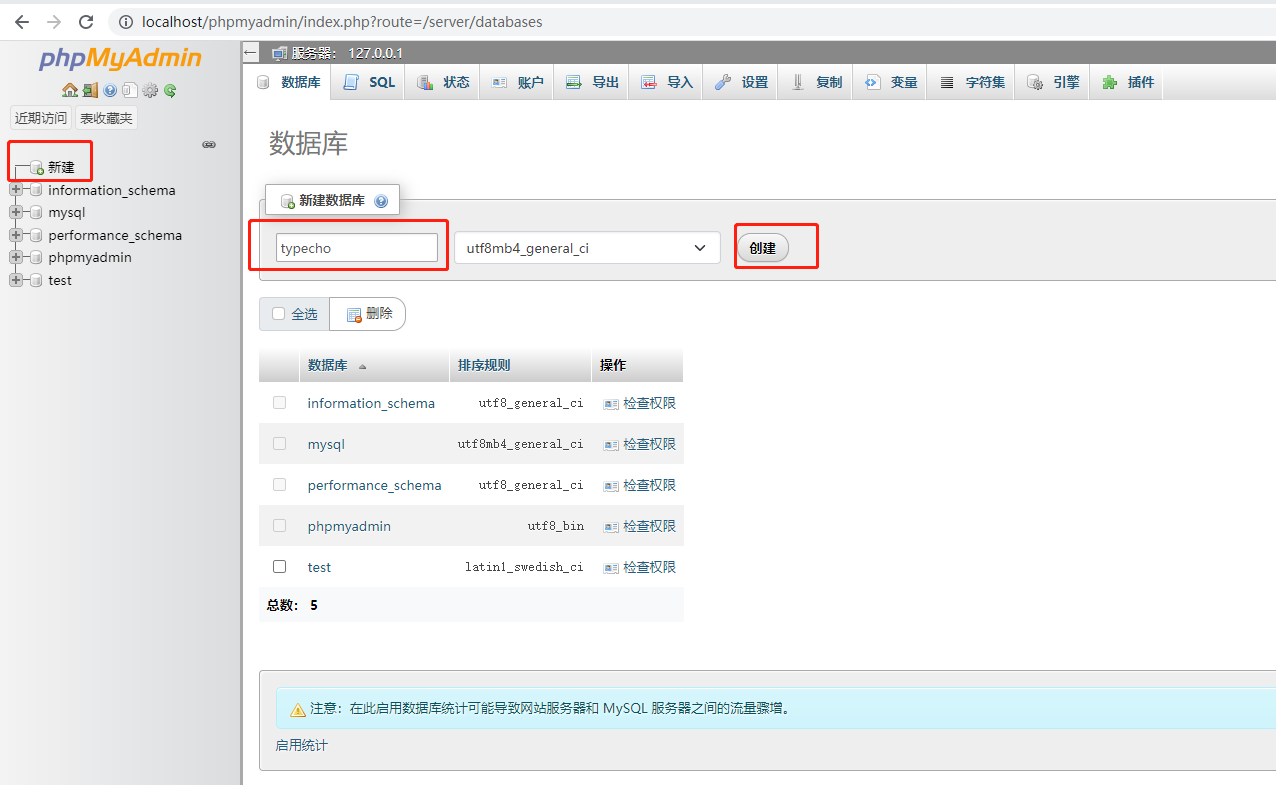Expand the mysql node in tree
1276x785 pixels.
pos(16,212)
